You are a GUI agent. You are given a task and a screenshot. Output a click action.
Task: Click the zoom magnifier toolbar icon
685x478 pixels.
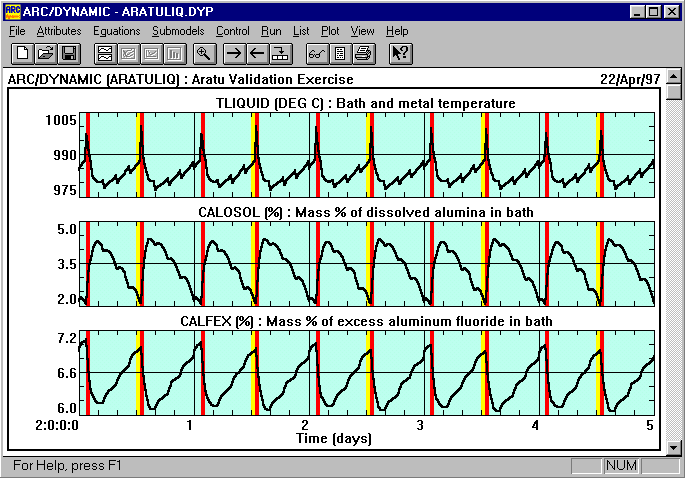click(203, 53)
